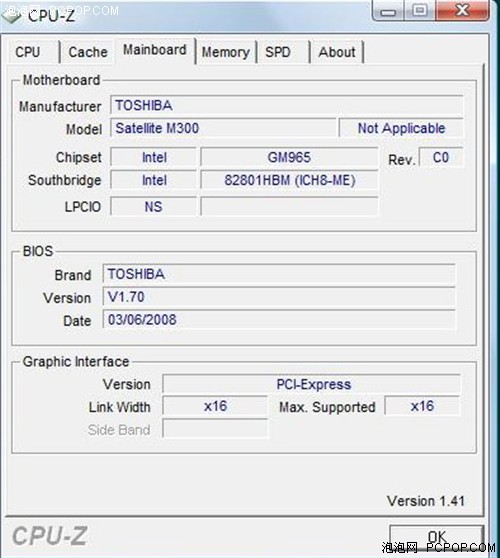
Task: Go to the About tab
Action: [336, 52]
